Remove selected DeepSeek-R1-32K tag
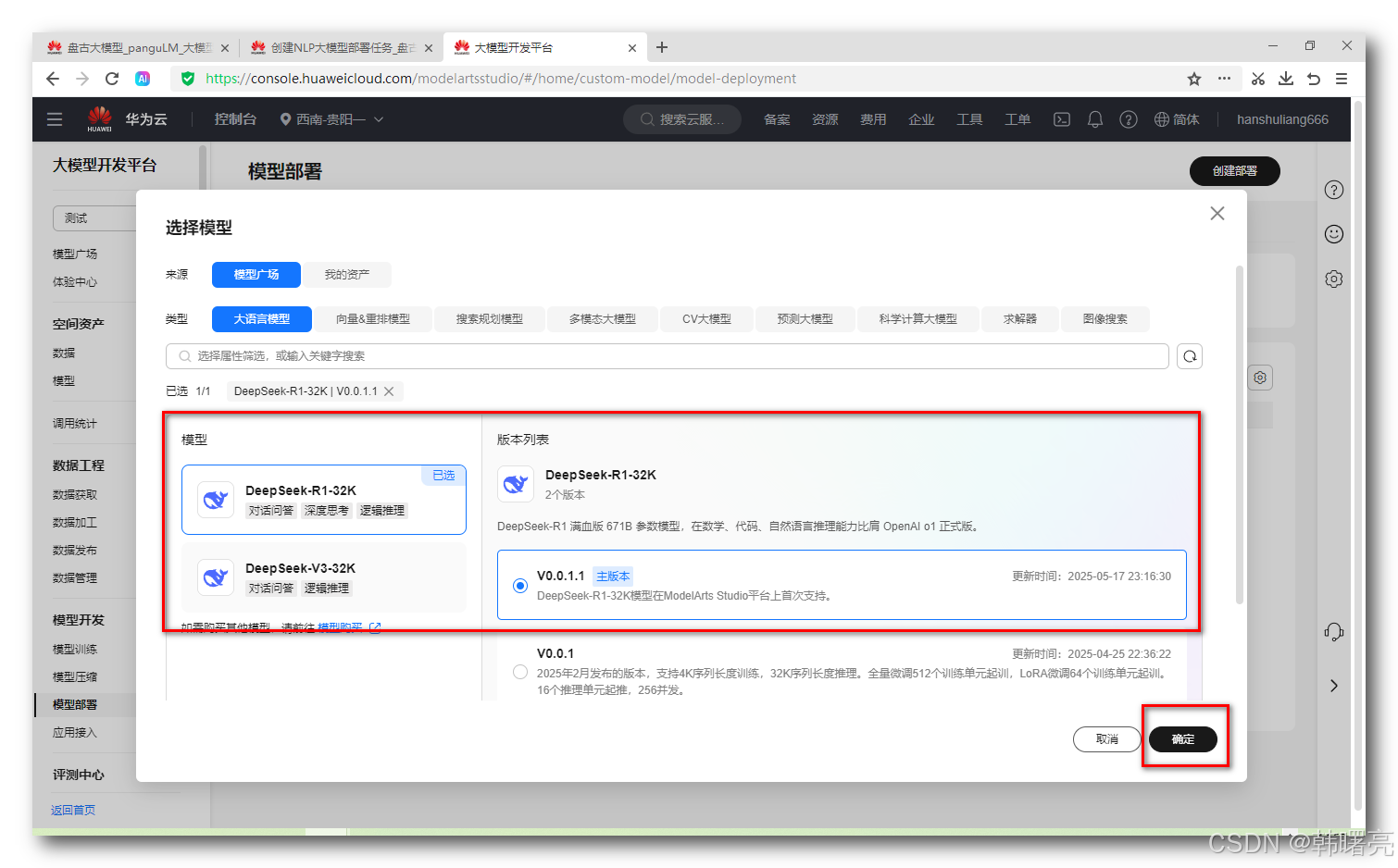 coord(389,391)
